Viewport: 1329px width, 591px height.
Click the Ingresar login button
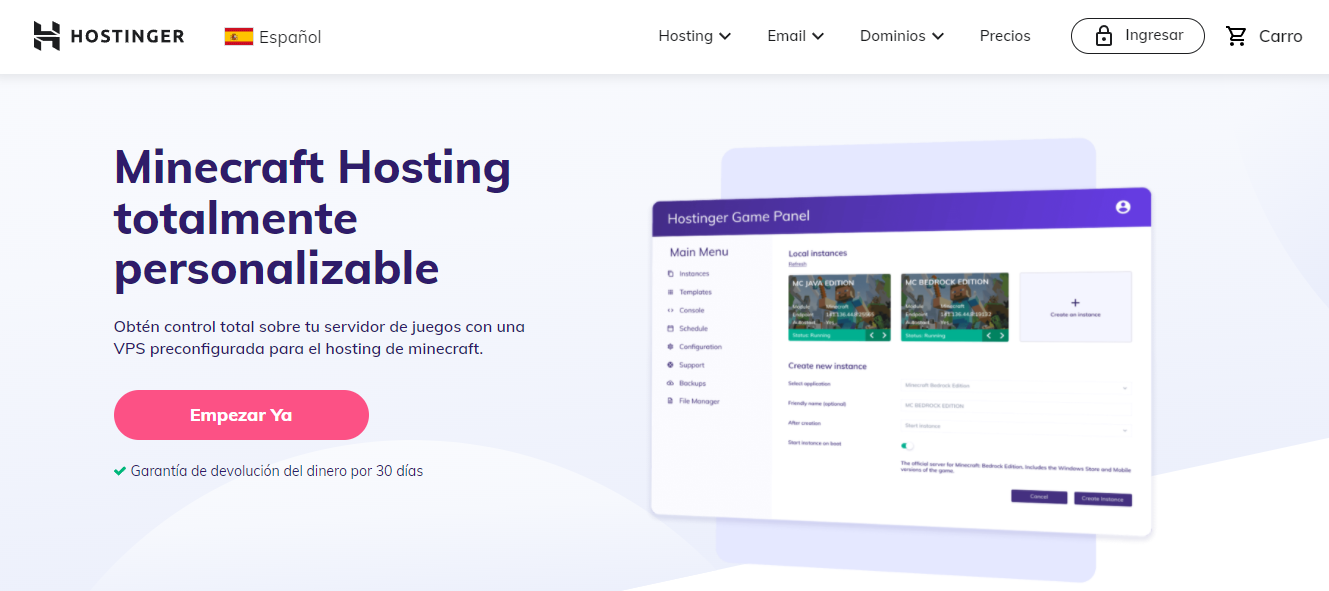(1137, 36)
